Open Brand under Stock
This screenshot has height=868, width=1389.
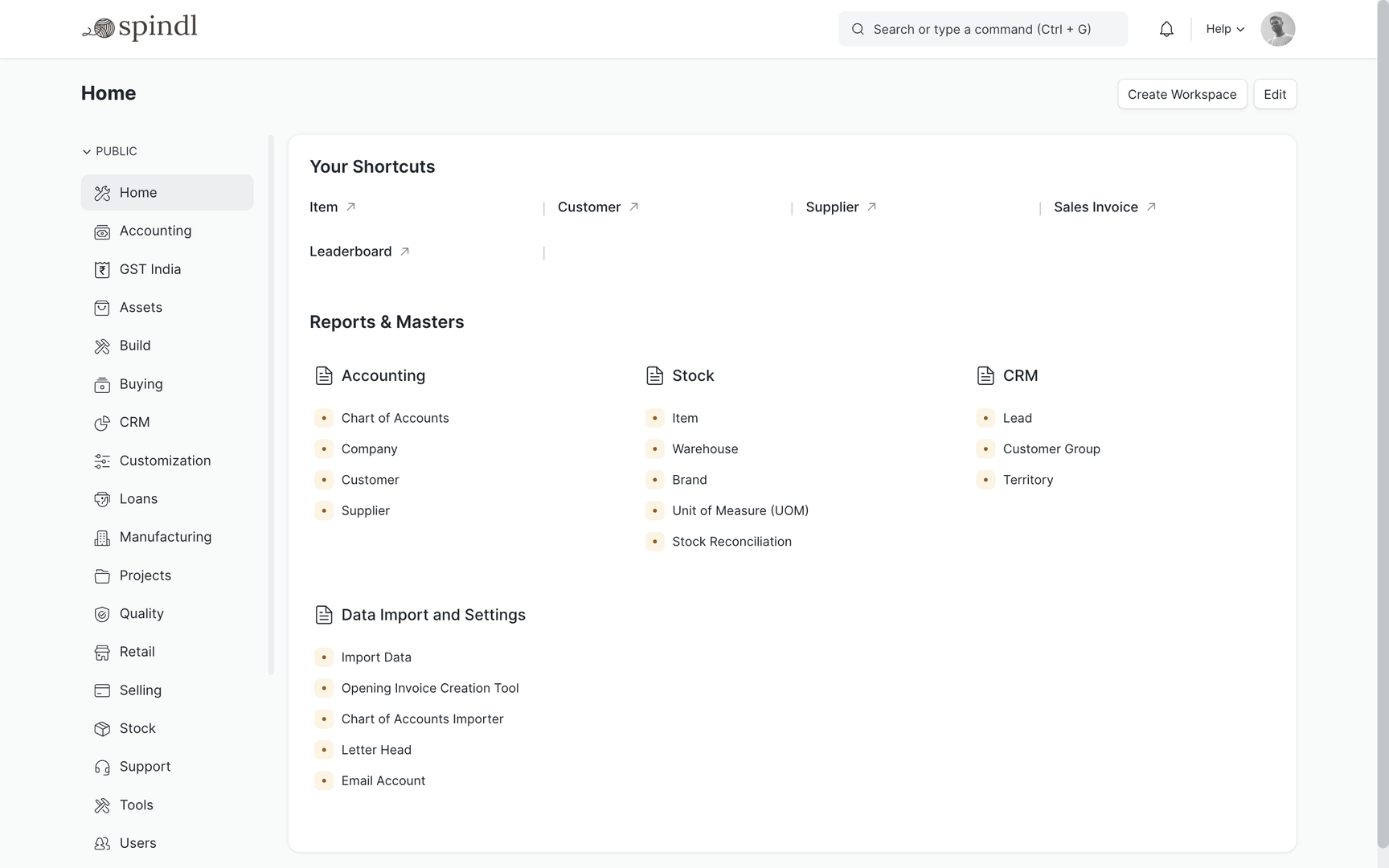coord(690,480)
